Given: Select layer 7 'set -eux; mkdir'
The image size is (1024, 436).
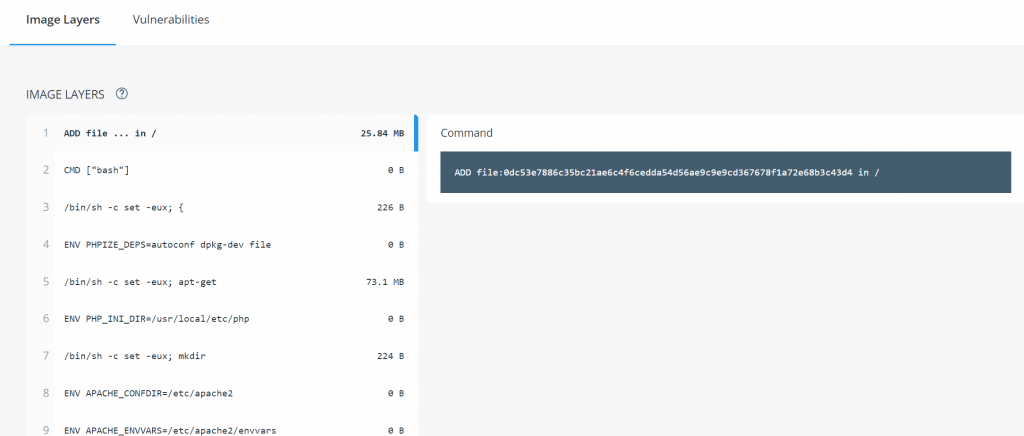Looking at the screenshot, I should 221,356.
